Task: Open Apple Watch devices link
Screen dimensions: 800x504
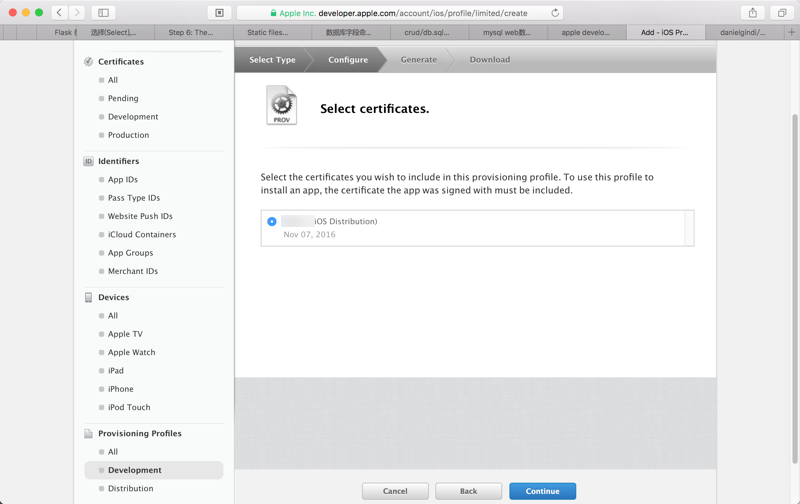Action: click(132, 352)
